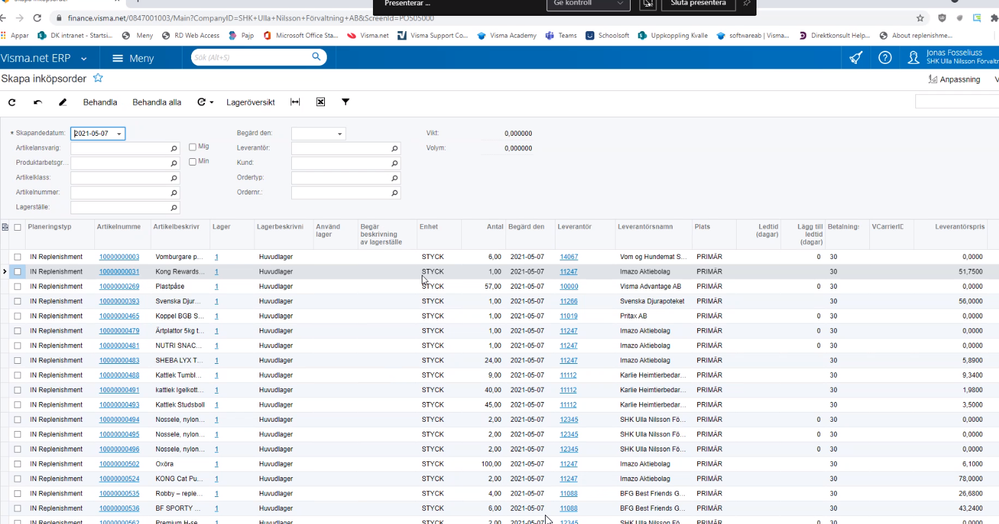Viewport: 999px width, 524px height.
Task: Click the filter funnel toolbar icon
Action: (x=345, y=102)
